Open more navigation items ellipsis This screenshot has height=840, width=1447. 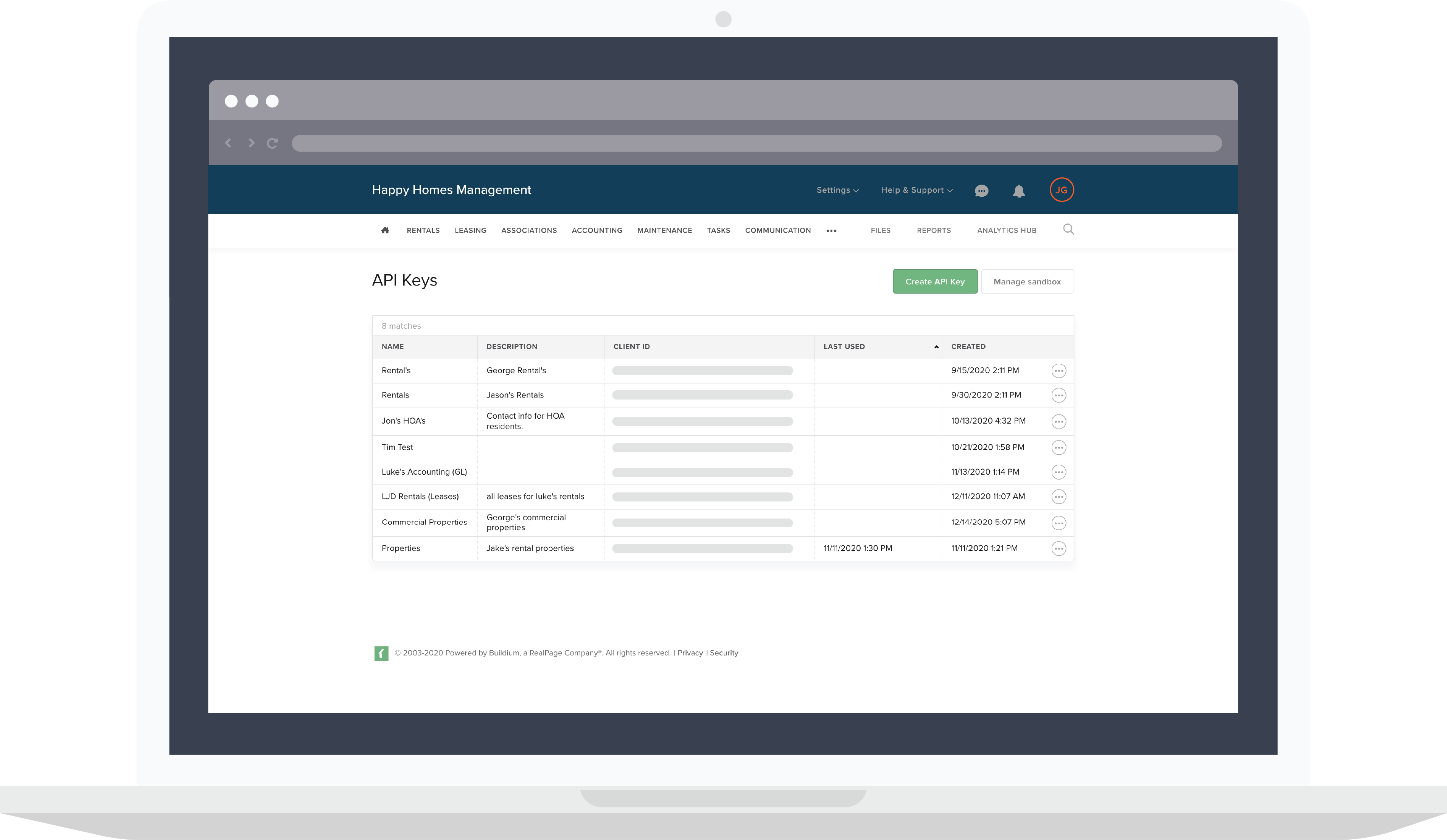click(x=831, y=231)
